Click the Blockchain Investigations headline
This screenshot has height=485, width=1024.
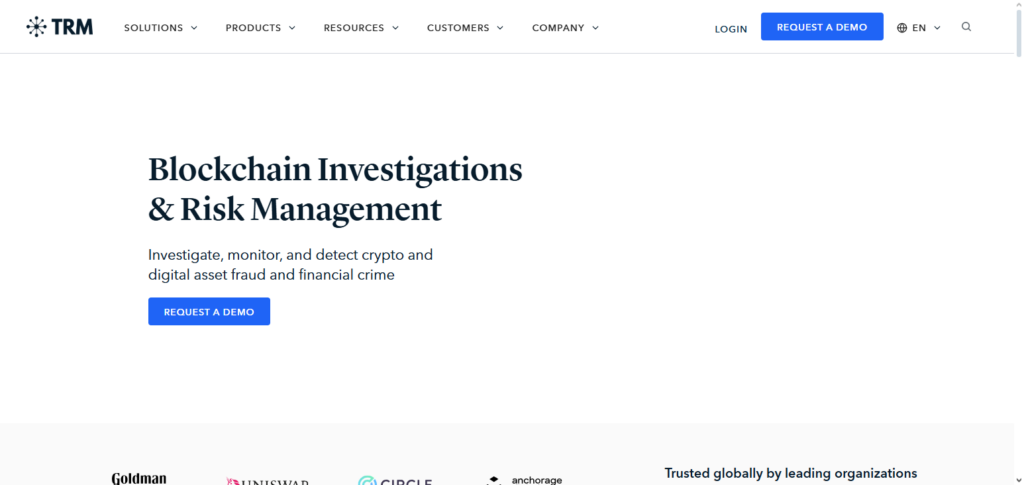pyautogui.click(x=335, y=189)
